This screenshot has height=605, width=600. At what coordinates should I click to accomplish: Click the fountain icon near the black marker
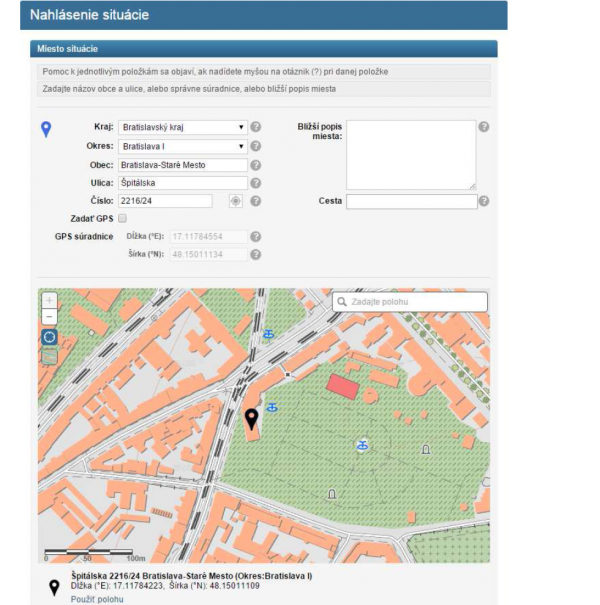click(x=272, y=407)
